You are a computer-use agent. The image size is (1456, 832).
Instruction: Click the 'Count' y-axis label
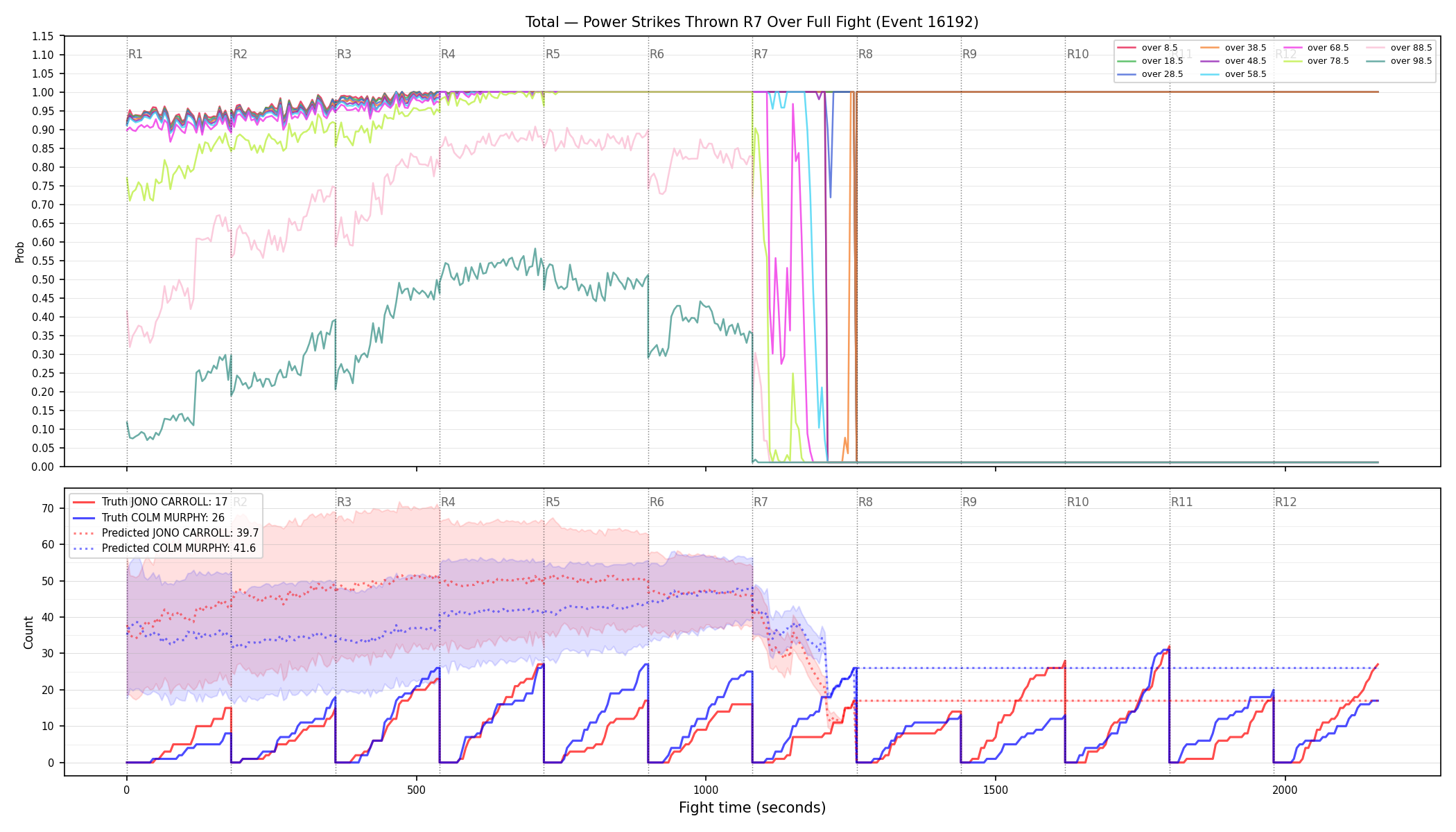click(x=28, y=632)
